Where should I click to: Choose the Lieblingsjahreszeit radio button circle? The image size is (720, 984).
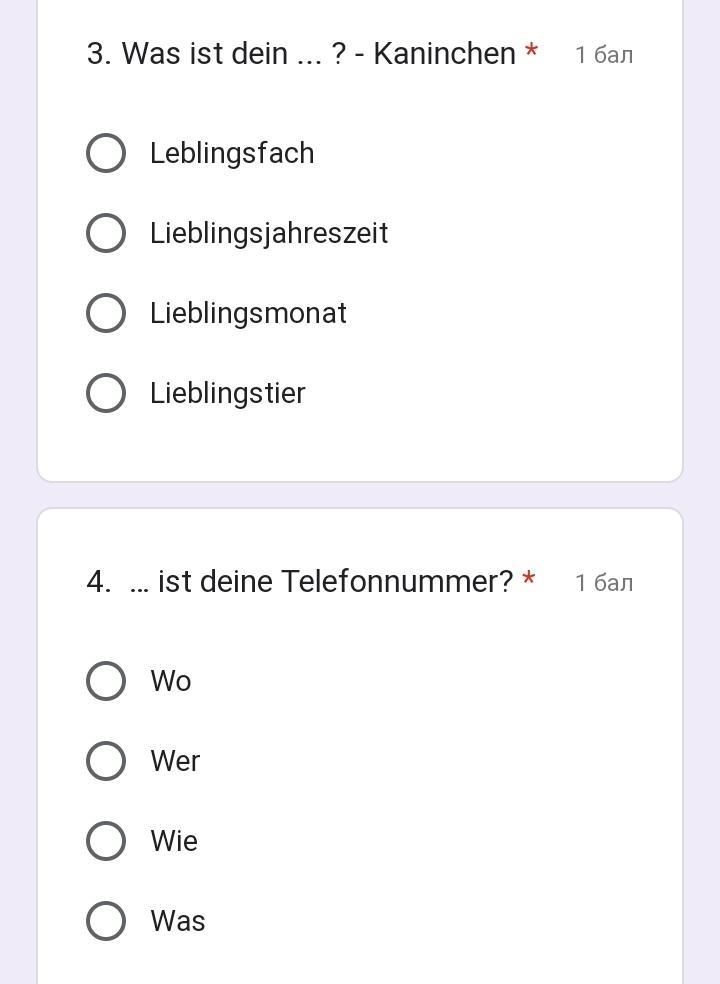pos(106,233)
